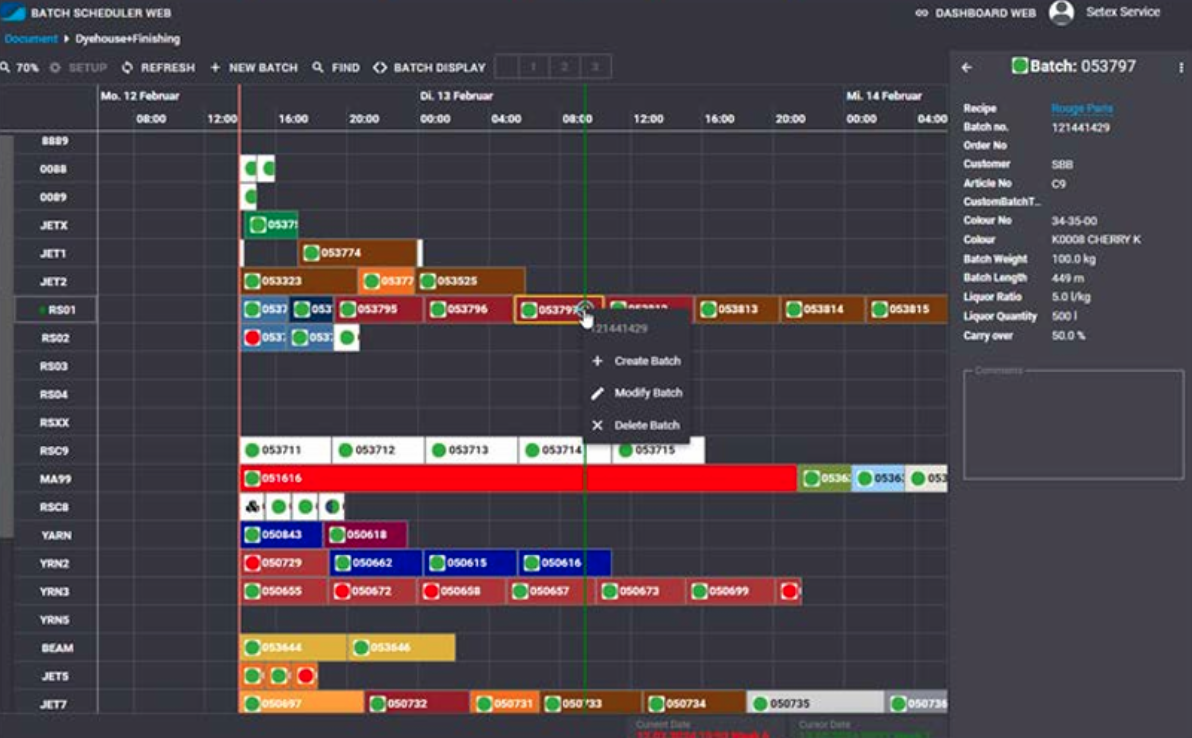Select batch 050615 on YRN2
1192x738 pixels.
(x=470, y=562)
